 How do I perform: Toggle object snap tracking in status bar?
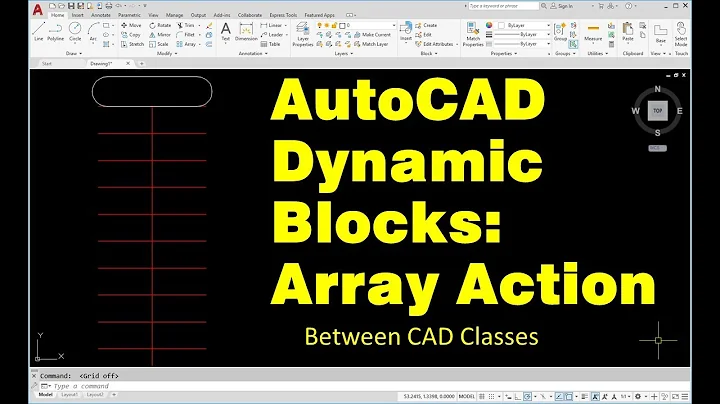coord(559,396)
